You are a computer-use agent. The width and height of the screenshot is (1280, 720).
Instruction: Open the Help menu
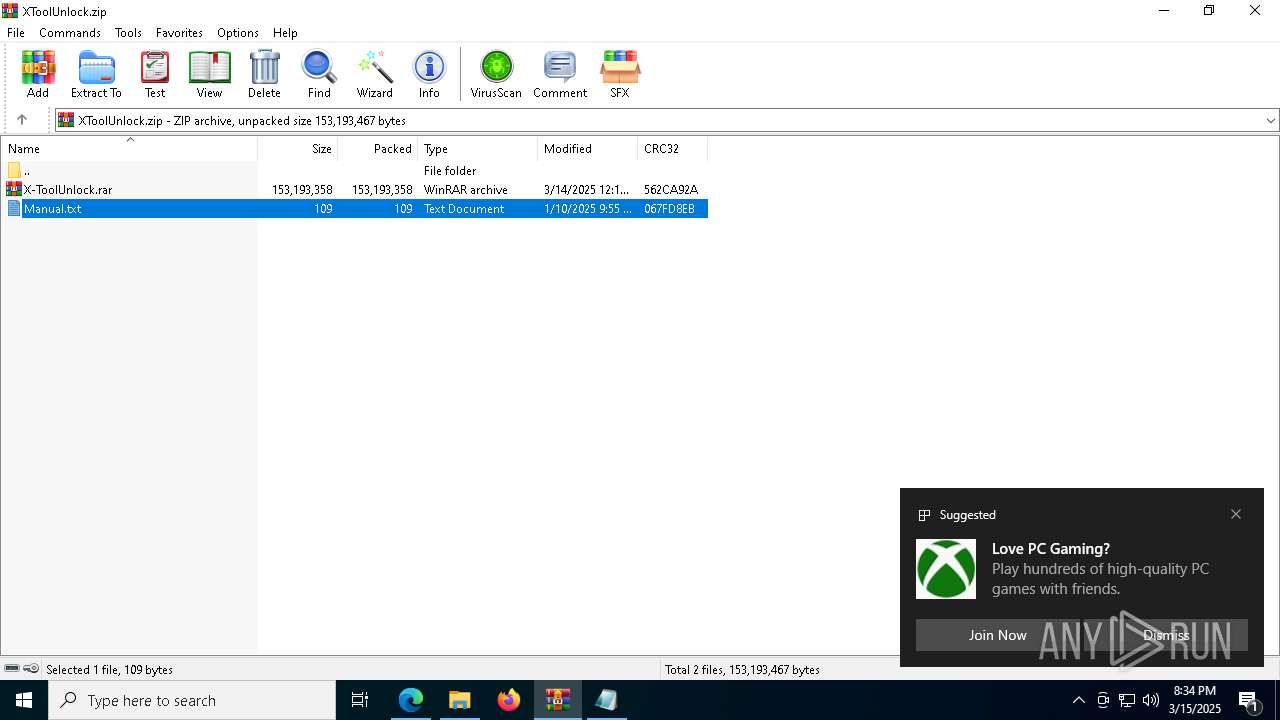coord(285,32)
